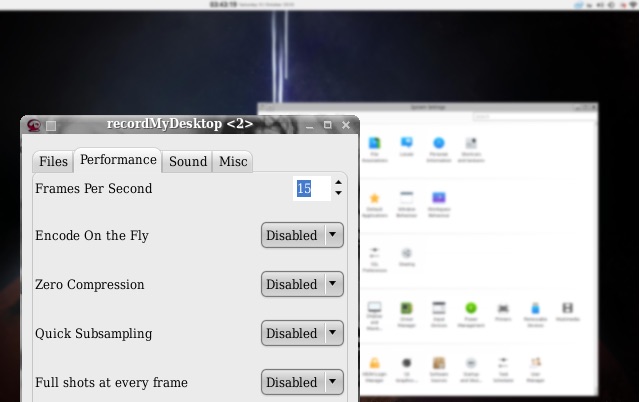
Task: Click the Encode On the Fly label
Action: (92, 235)
